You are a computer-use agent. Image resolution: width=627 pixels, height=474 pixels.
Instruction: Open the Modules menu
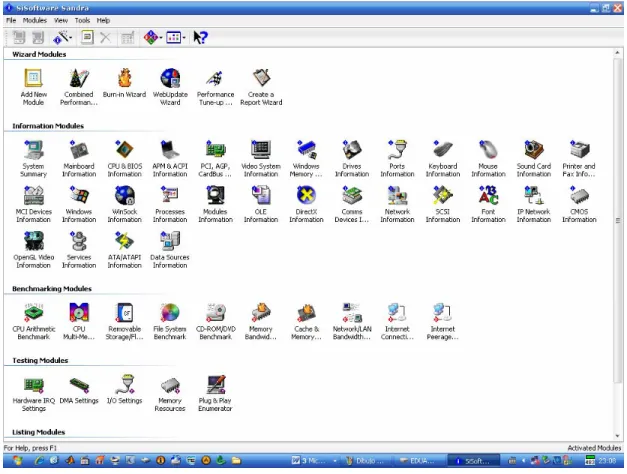coord(35,20)
